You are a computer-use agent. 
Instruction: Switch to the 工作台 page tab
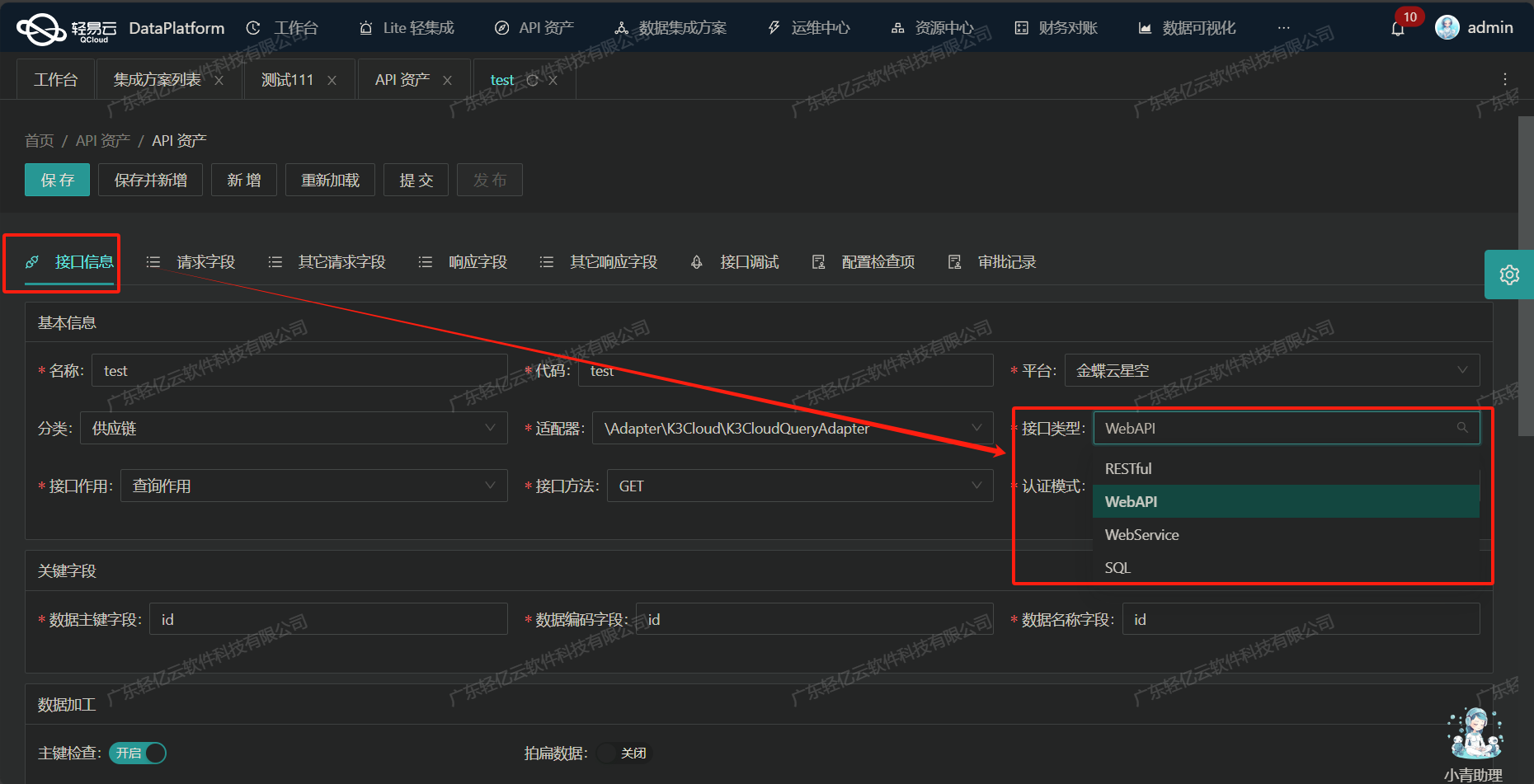[x=55, y=80]
